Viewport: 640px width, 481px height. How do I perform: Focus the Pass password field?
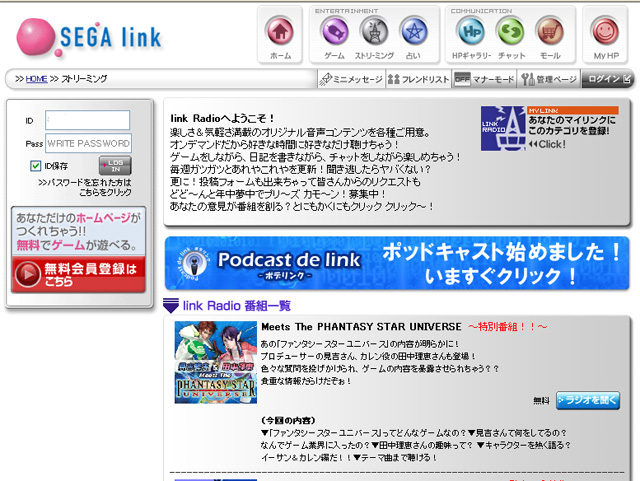[x=88, y=143]
